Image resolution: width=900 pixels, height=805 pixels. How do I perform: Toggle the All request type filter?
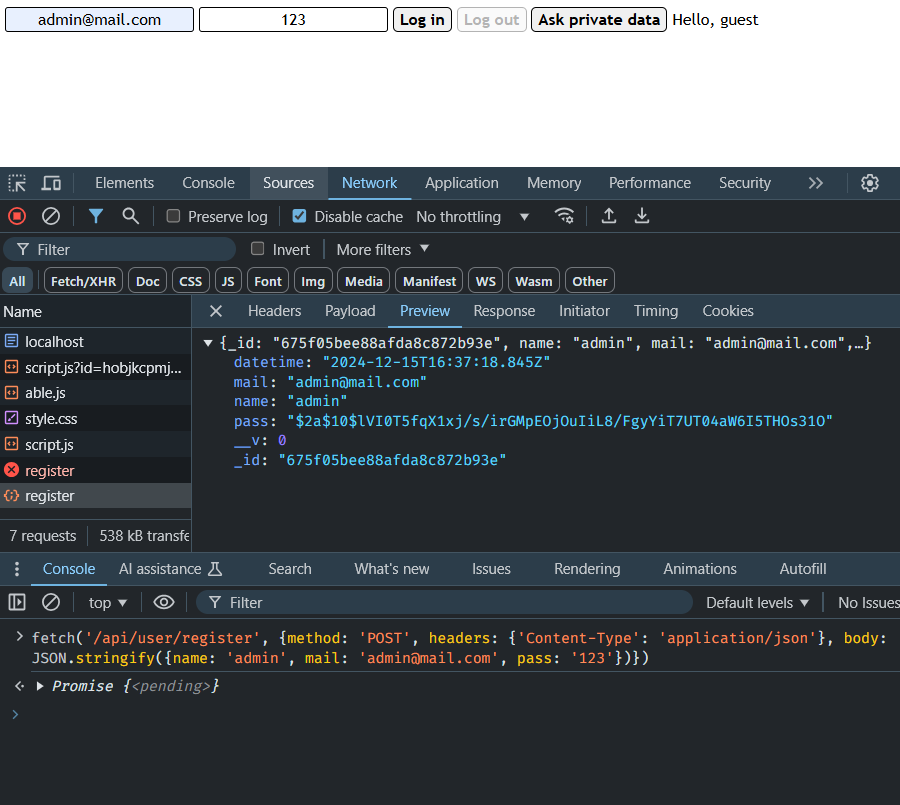pyautogui.click(x=17, y=281)
